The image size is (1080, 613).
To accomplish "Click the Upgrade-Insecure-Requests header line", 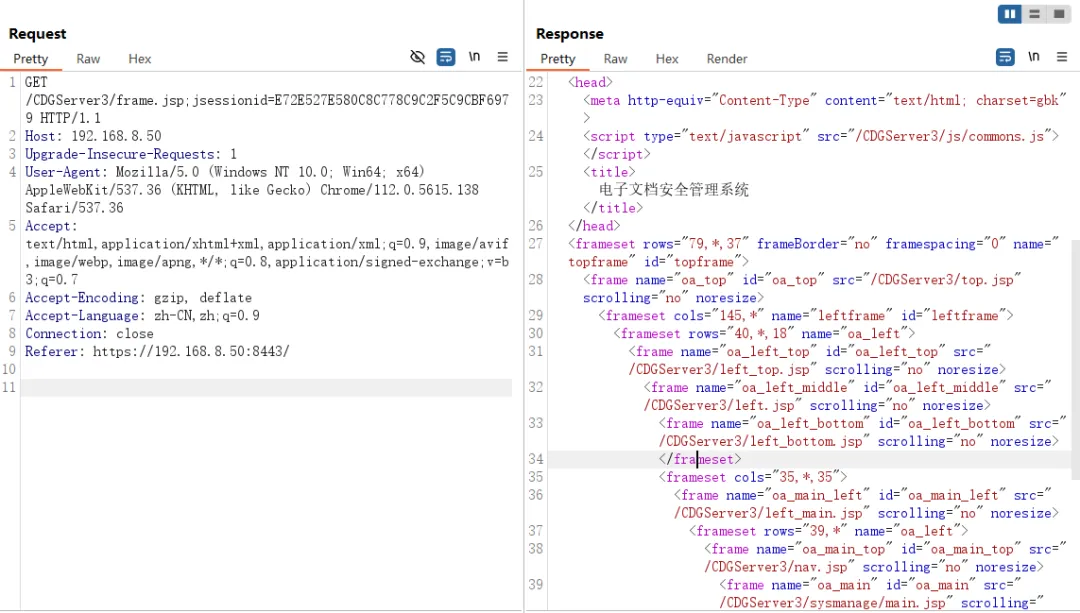I will [131, 154].
